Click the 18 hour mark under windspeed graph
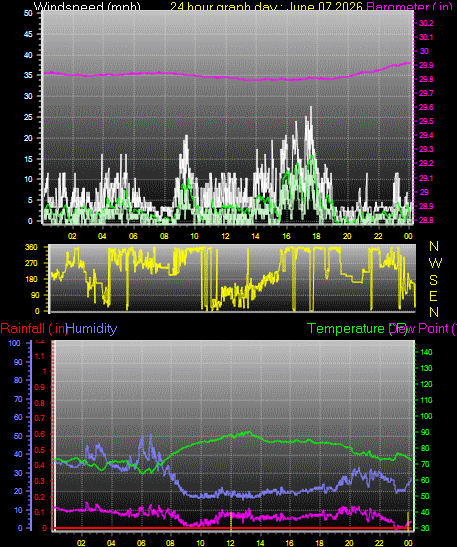Image resolution: width=457 pixels, height=547 pixels. 316,236
